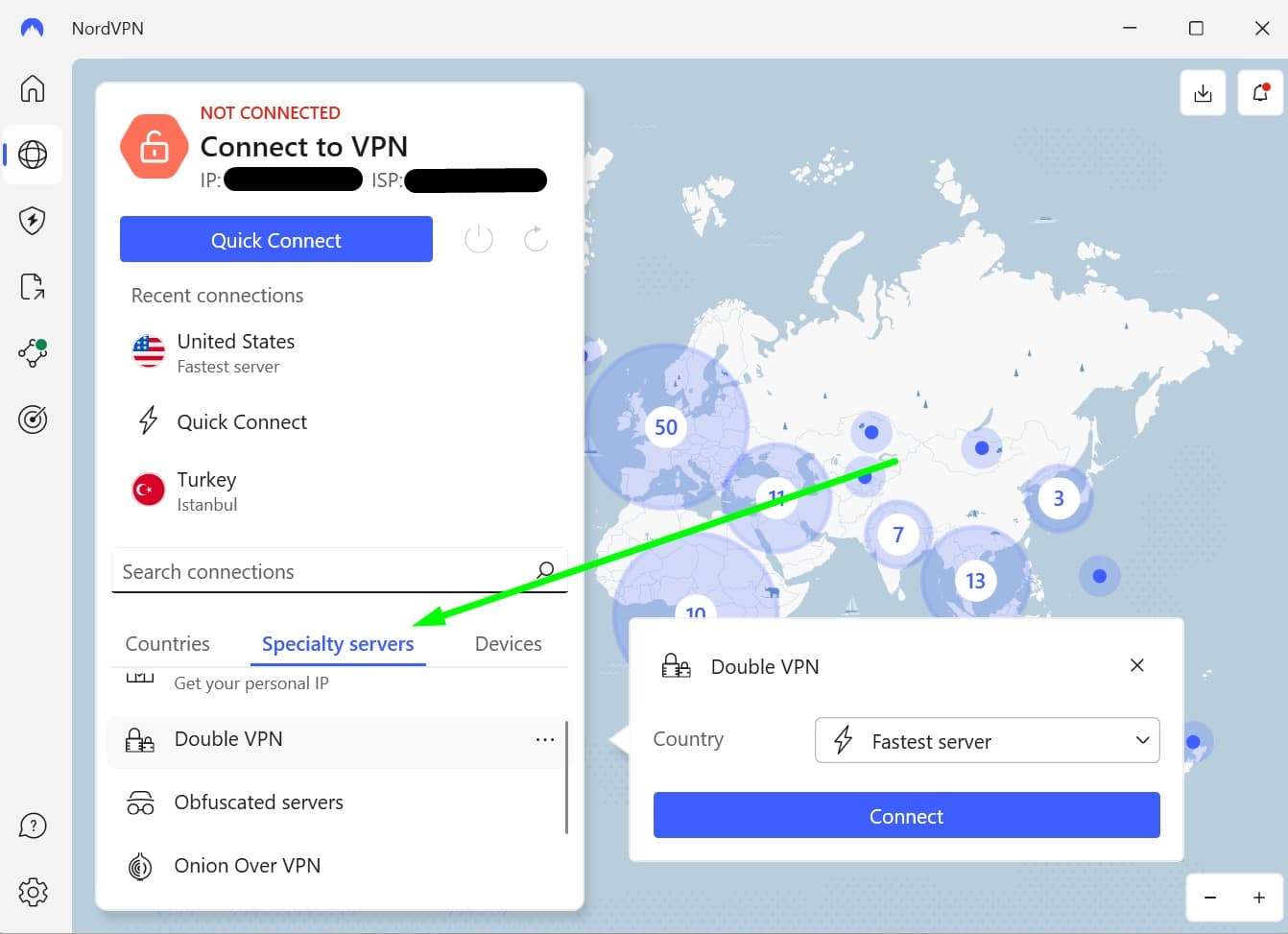Click the Quick Connect lightning icon

(x=148, y=420)
